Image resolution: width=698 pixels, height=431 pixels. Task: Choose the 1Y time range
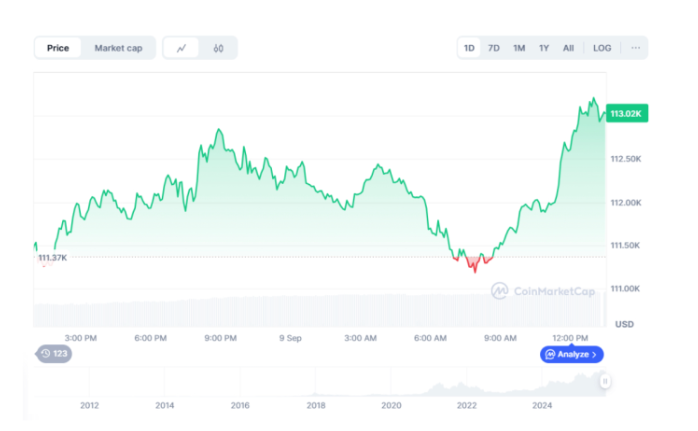tap(544, 48)
